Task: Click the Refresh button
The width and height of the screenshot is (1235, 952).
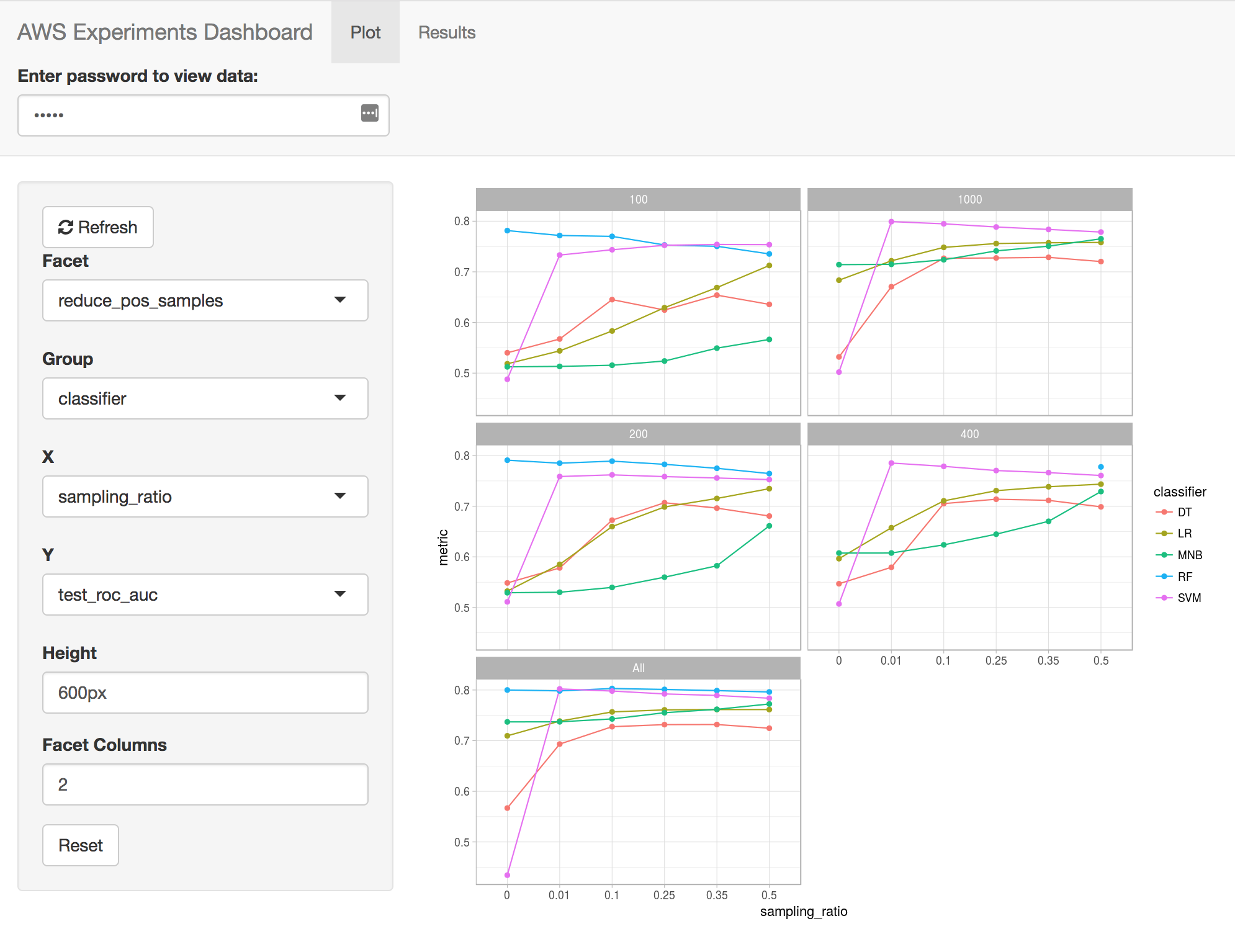Action: coord(98,227)
